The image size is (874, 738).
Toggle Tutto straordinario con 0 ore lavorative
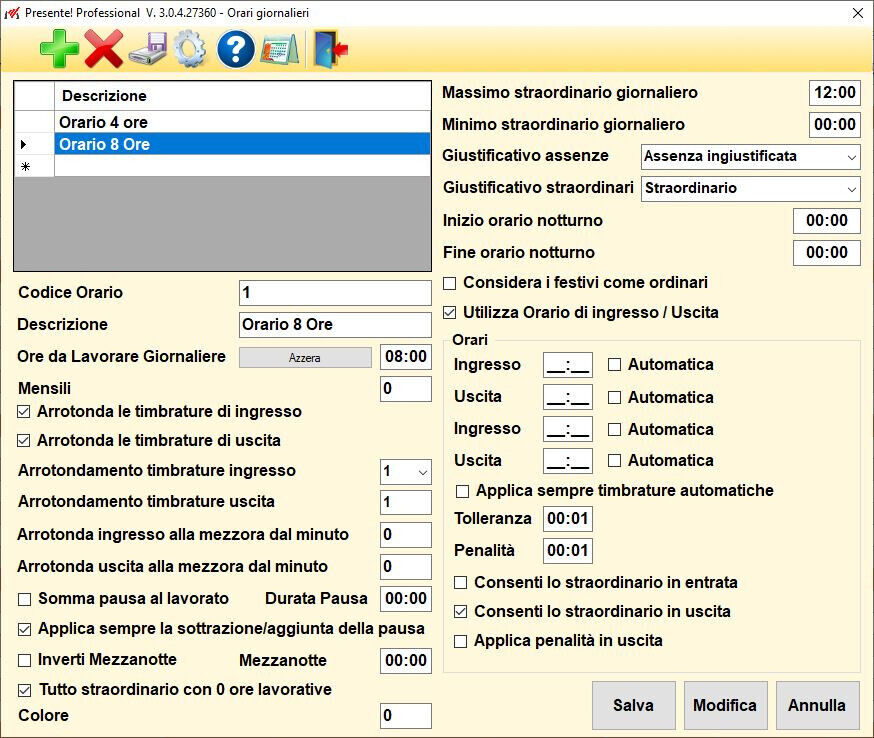(25, 691)
